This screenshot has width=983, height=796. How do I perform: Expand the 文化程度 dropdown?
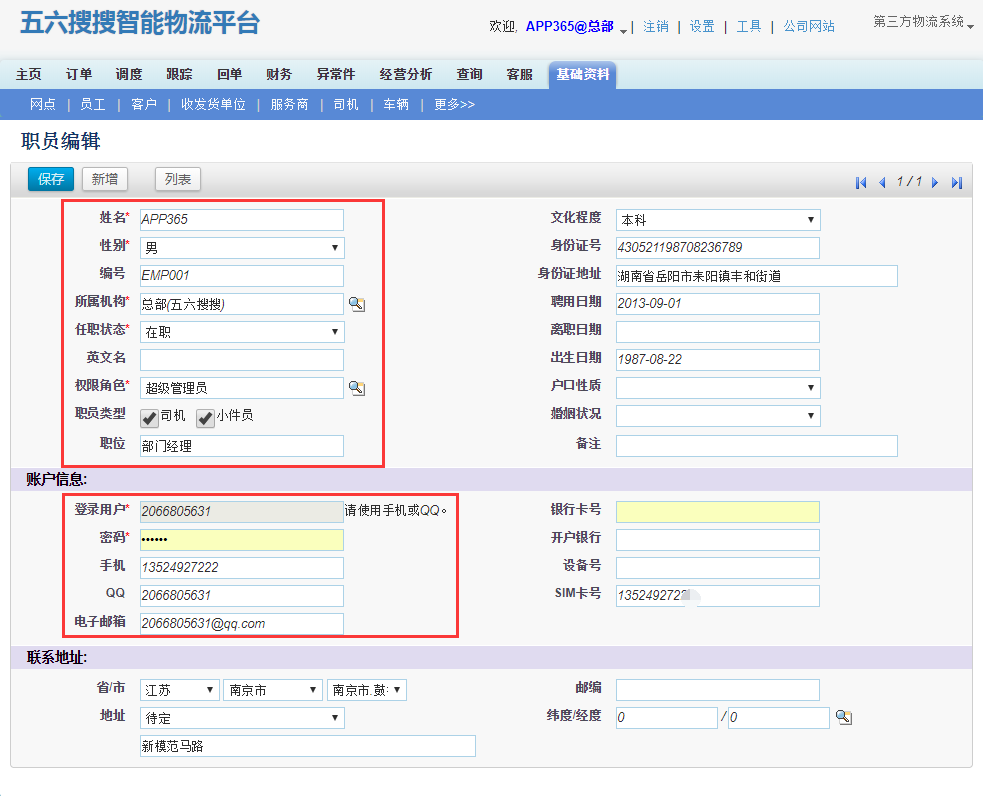tap(718, 220)
